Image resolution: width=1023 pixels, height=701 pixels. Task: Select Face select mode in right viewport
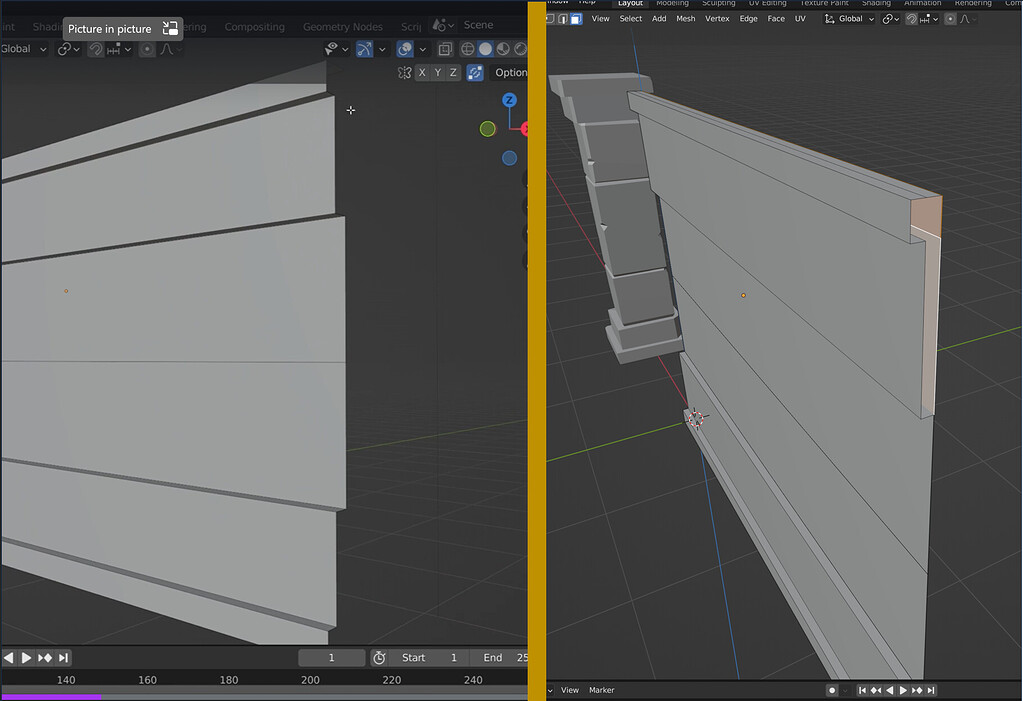coord(574,18)
